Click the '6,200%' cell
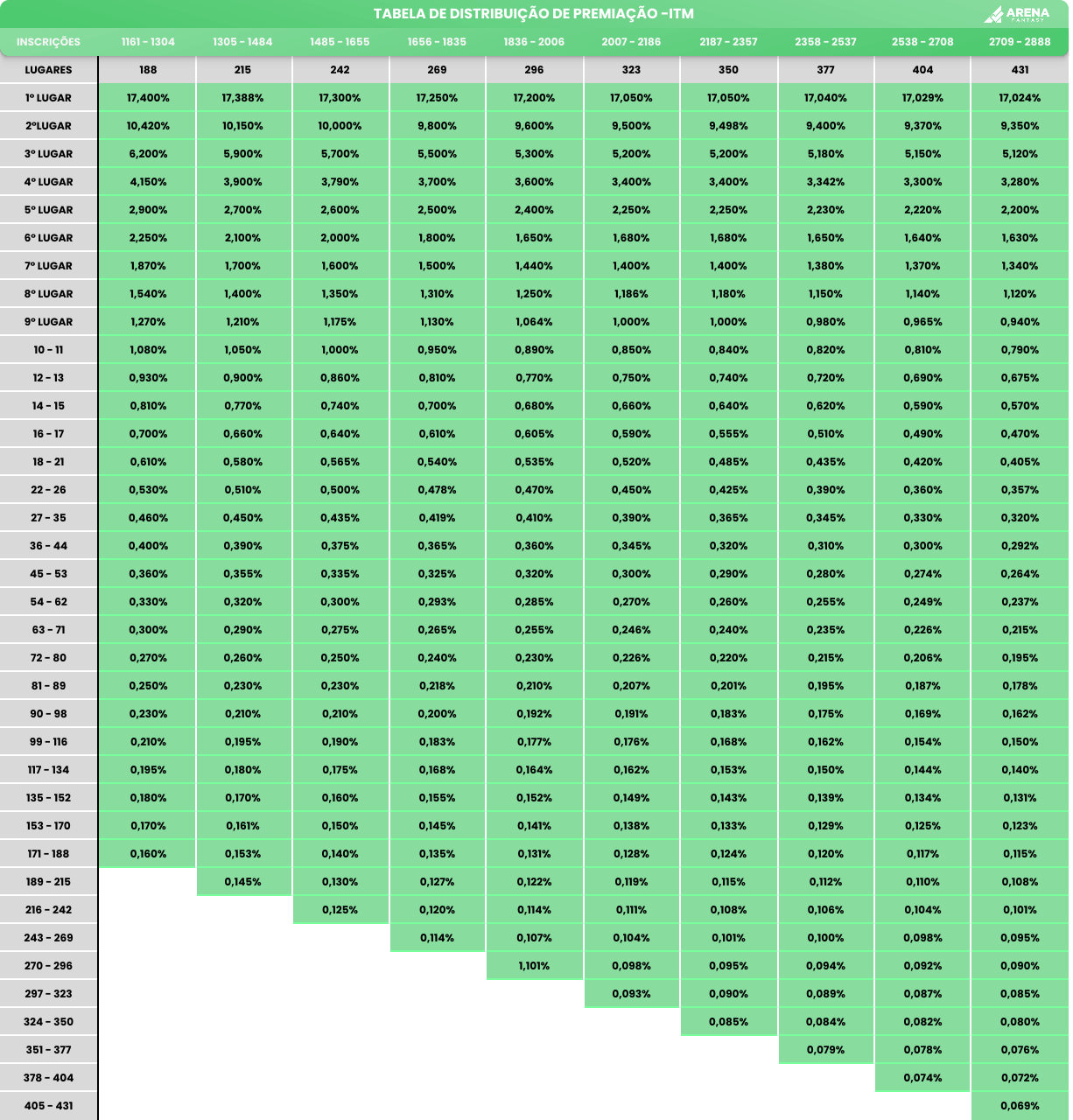 (x=148, y=154)
